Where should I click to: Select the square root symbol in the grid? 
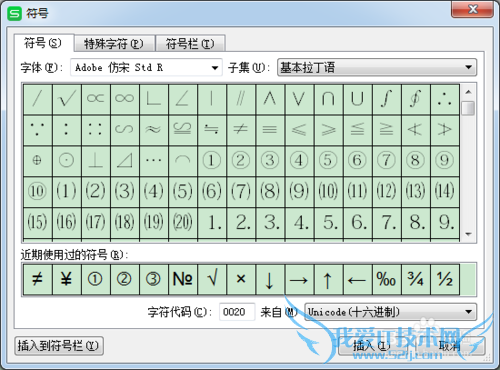[x=67, y=99]
